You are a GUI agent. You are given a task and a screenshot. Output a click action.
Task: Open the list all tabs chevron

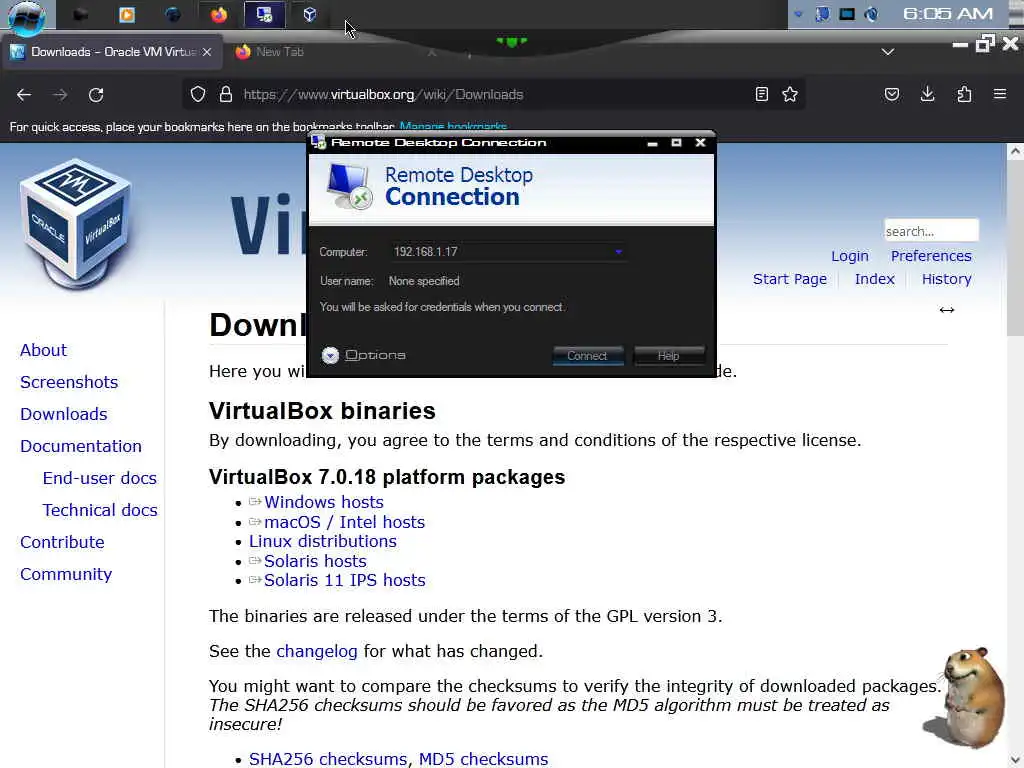887,52
